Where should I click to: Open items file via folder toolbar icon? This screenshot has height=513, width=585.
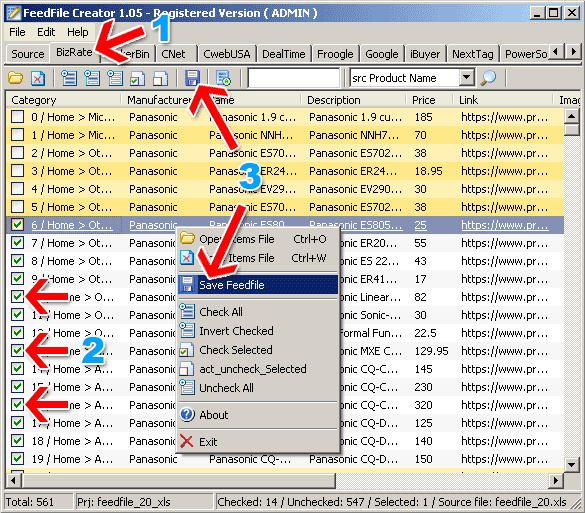(x=15, y=78)
